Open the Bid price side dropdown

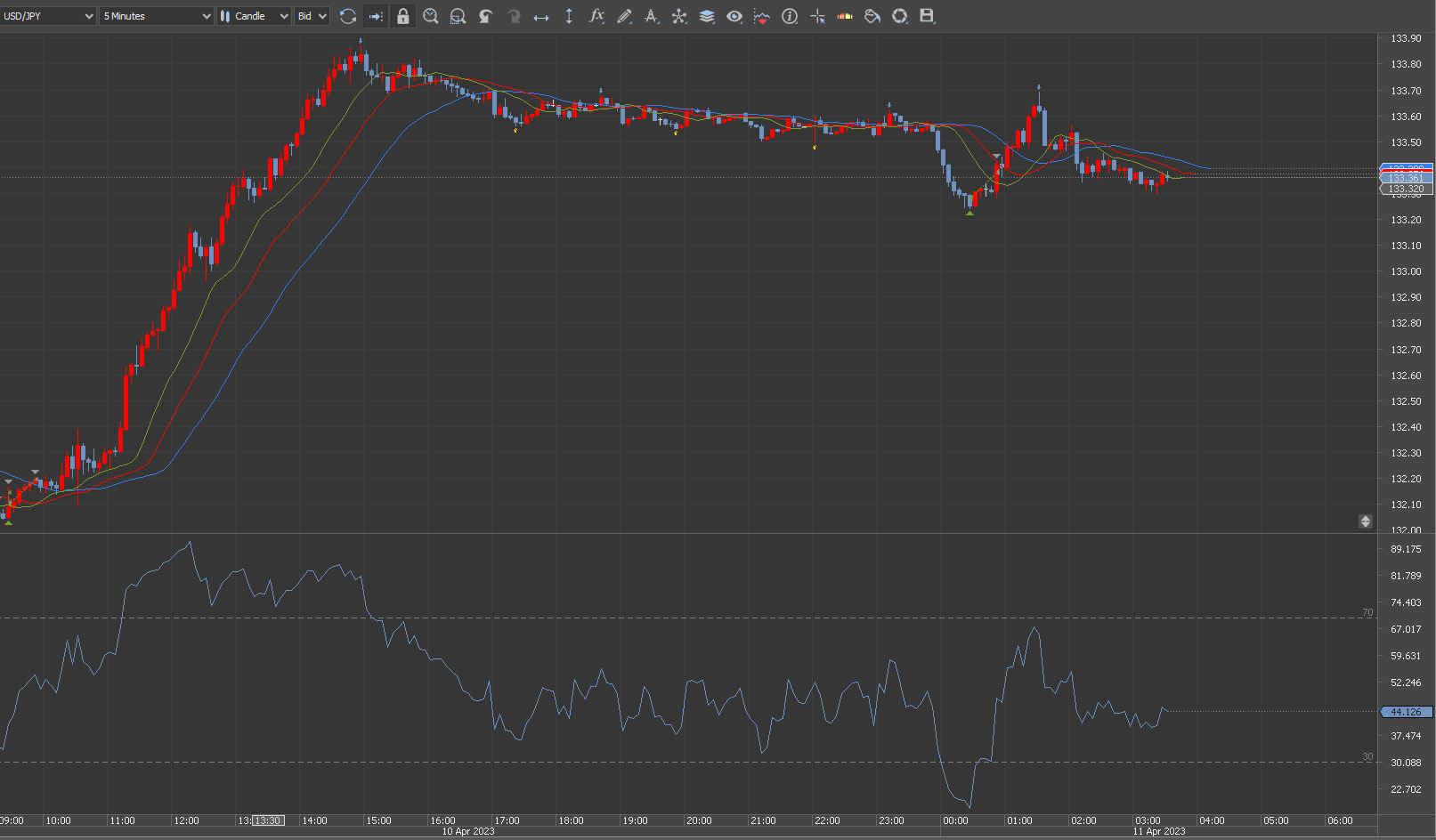pos(312,16)
